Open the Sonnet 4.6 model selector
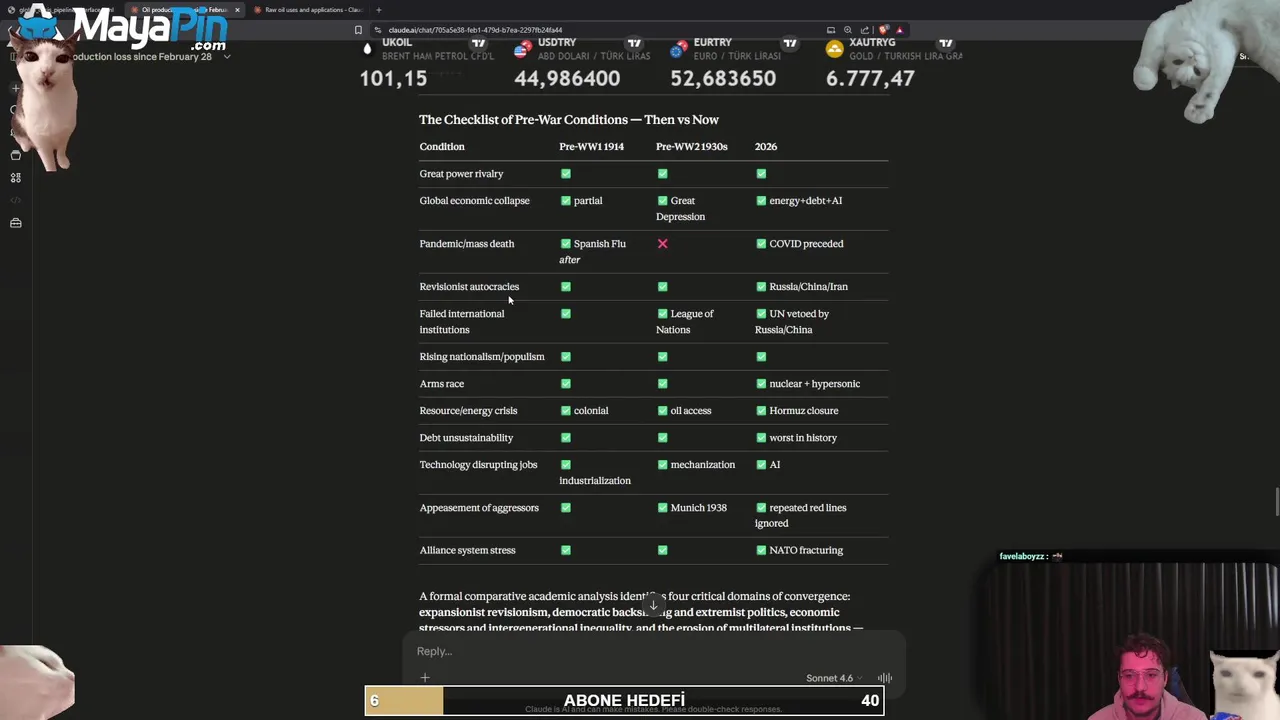The width and height of the screenshot is (1280, 720). (x=834, y=678)
